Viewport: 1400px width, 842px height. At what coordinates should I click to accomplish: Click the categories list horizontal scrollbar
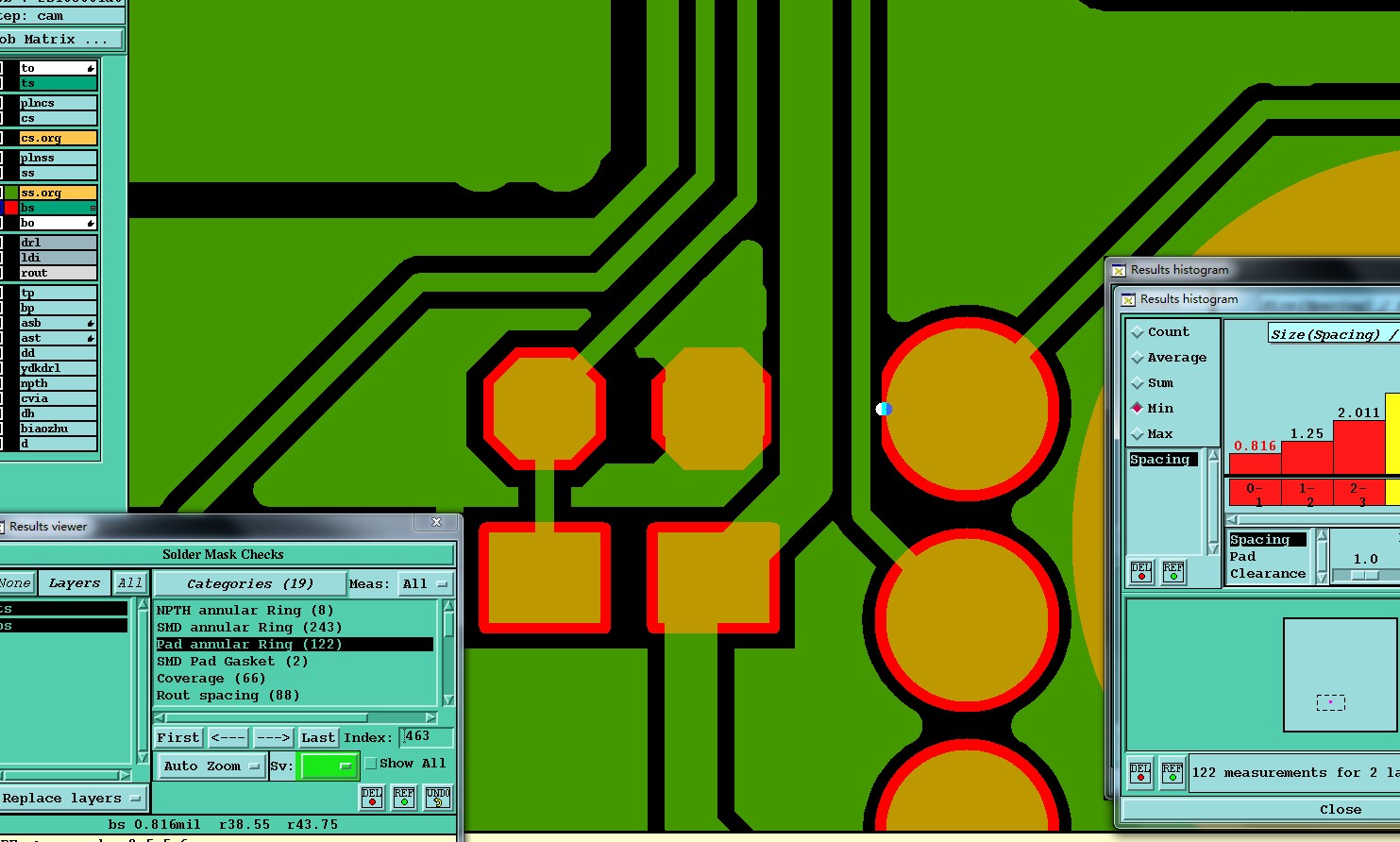pyautogui.click(x=296, y=717)
